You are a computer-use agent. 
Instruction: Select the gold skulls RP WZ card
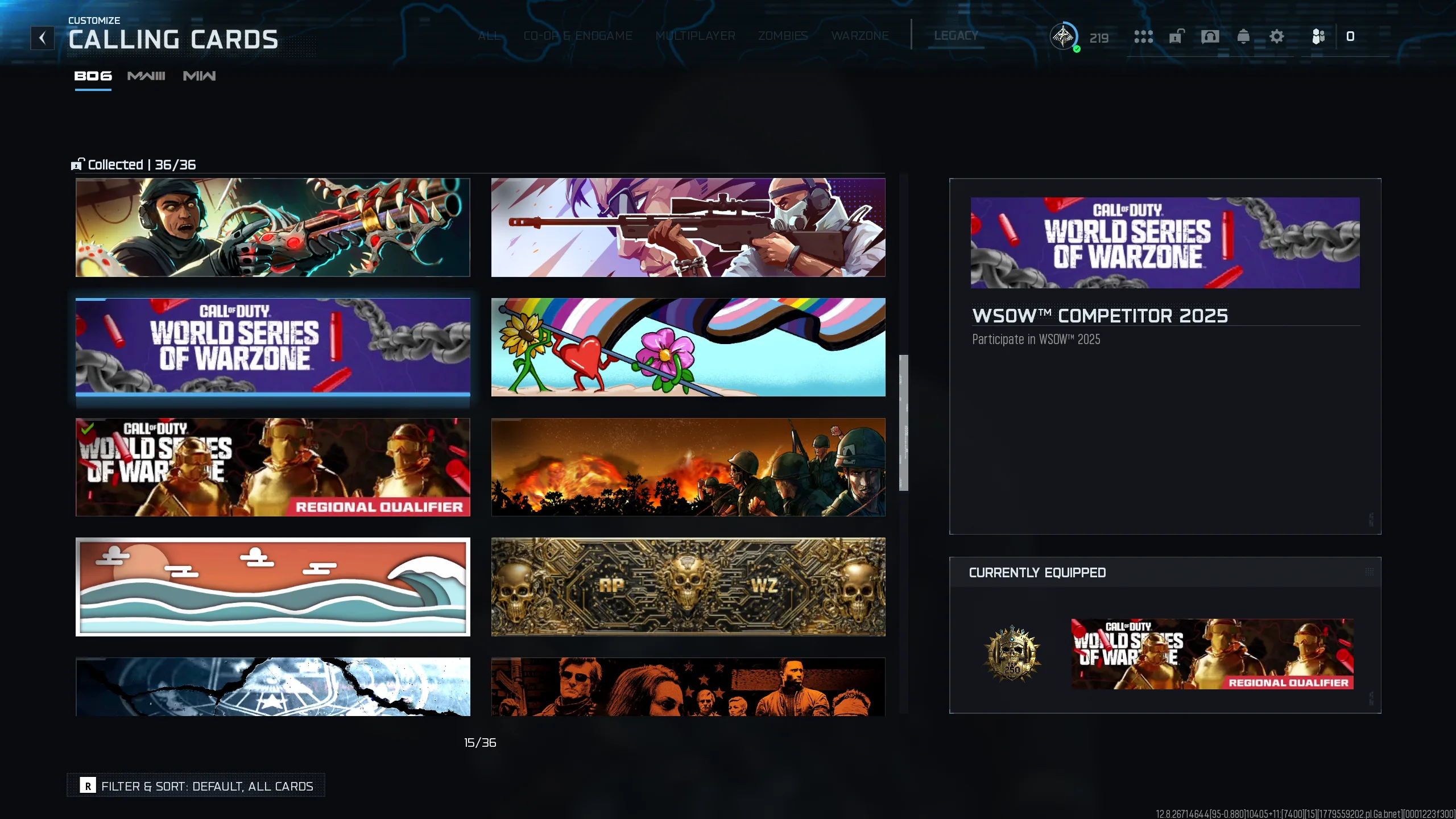(x=688, y=587)
